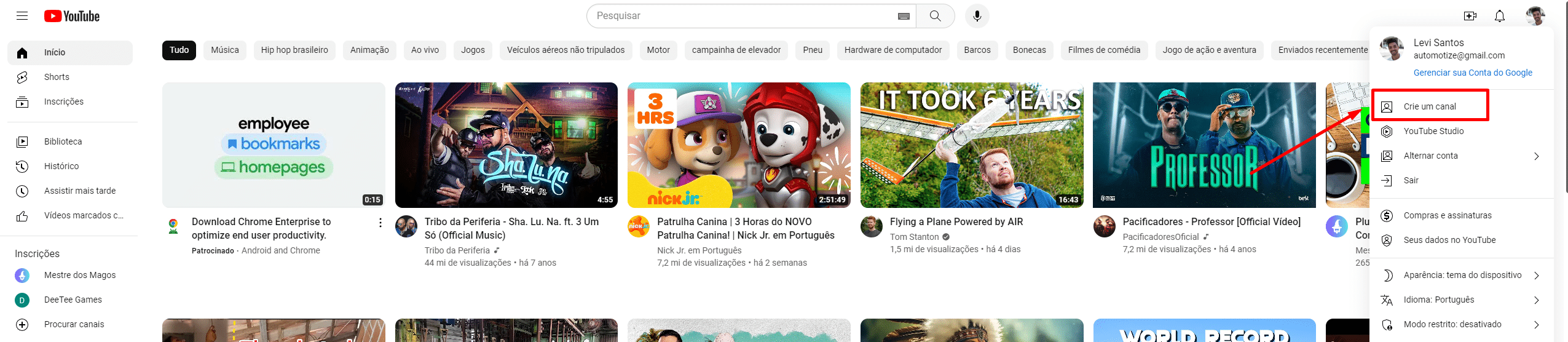Open the notifications bell
The image size is (1568, 342).
tap(1500, 16)
